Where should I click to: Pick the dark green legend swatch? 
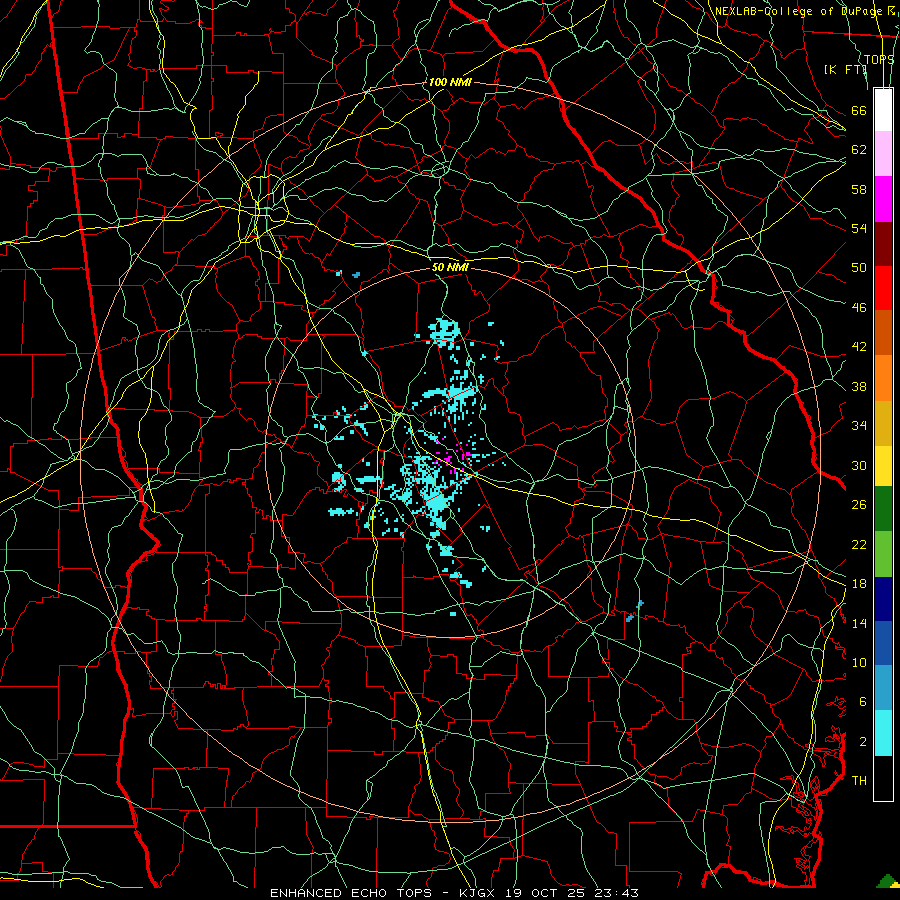883,508
